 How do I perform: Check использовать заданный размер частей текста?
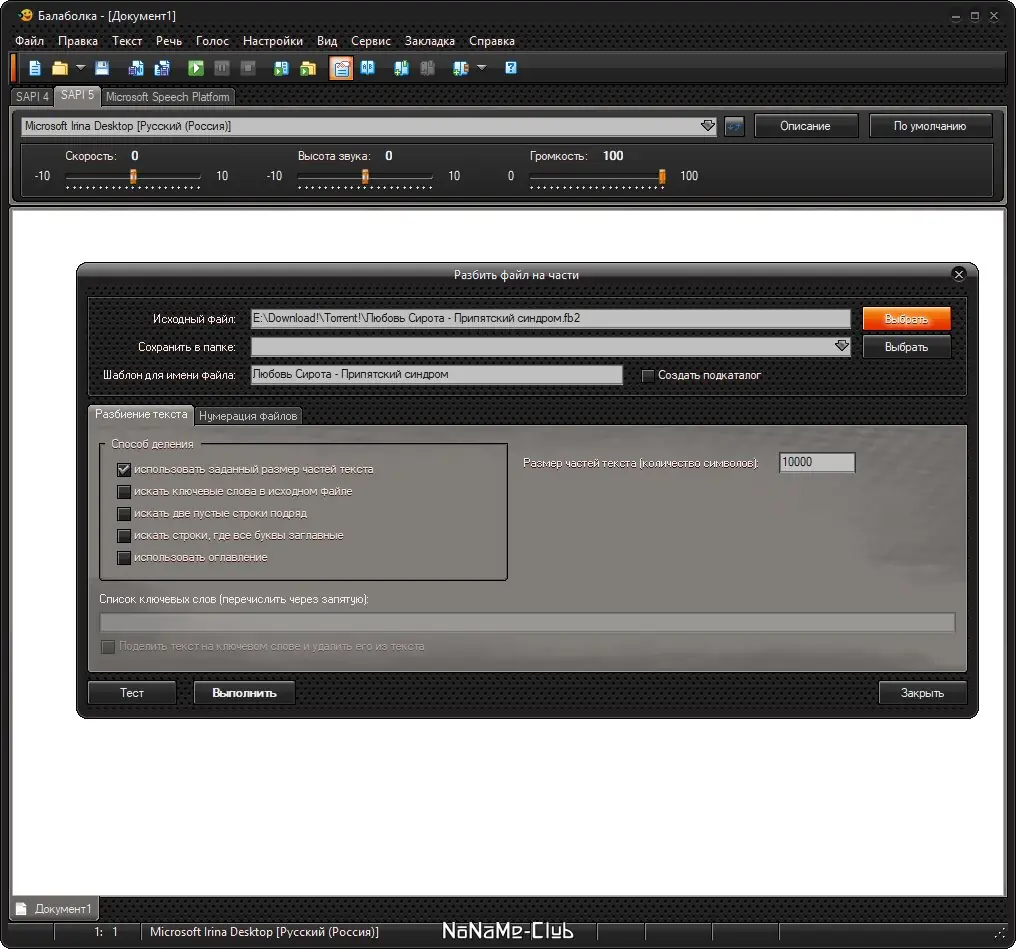click(x=124, y=469)
